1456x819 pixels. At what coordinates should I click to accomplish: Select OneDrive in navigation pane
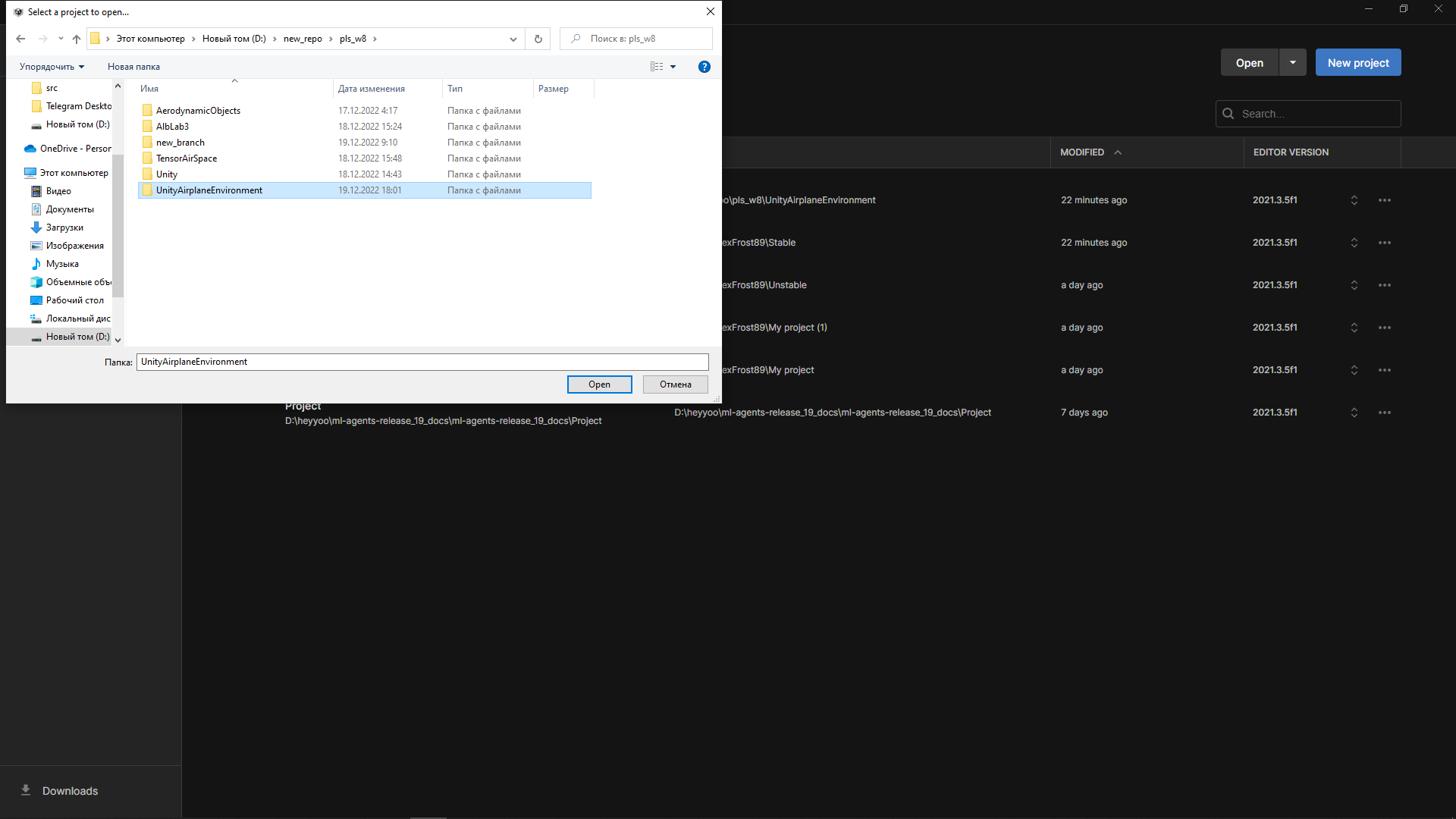coord(67,149)
